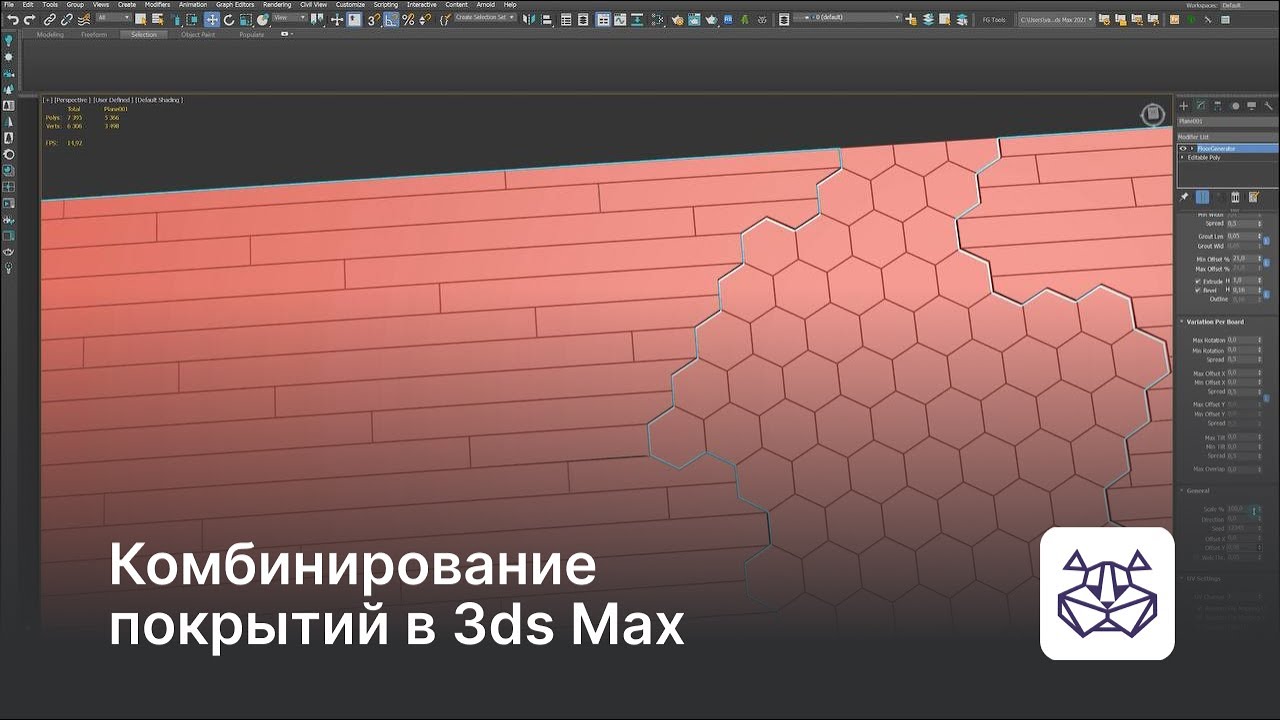Switch to Object Paint ribbon tab
Viewport: 1280px width, 720px height.
pos(198,34)
